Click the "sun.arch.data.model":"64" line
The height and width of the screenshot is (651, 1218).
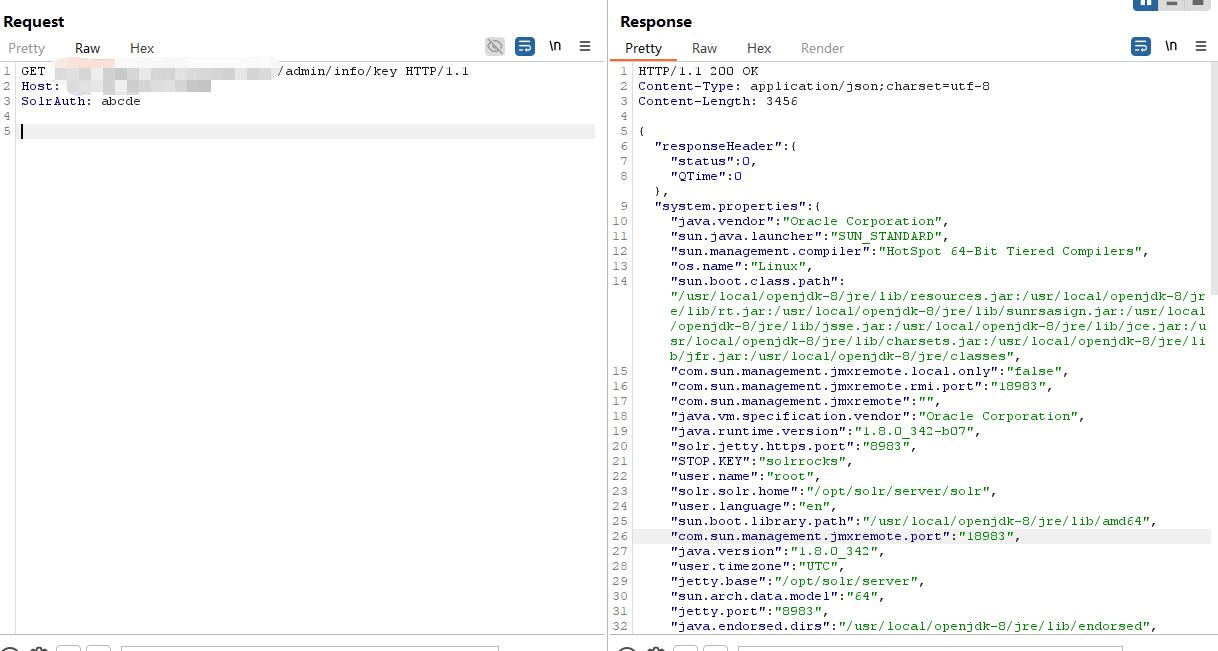point(778,596)
